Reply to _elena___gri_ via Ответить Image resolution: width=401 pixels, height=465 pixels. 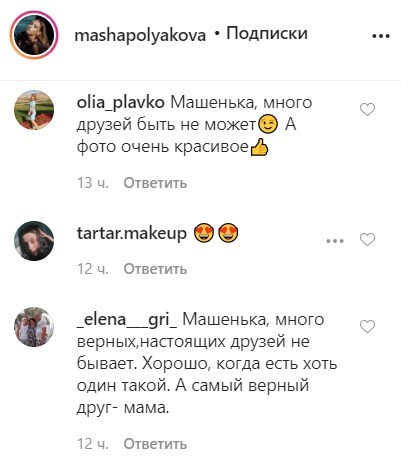tap(155, 444)
